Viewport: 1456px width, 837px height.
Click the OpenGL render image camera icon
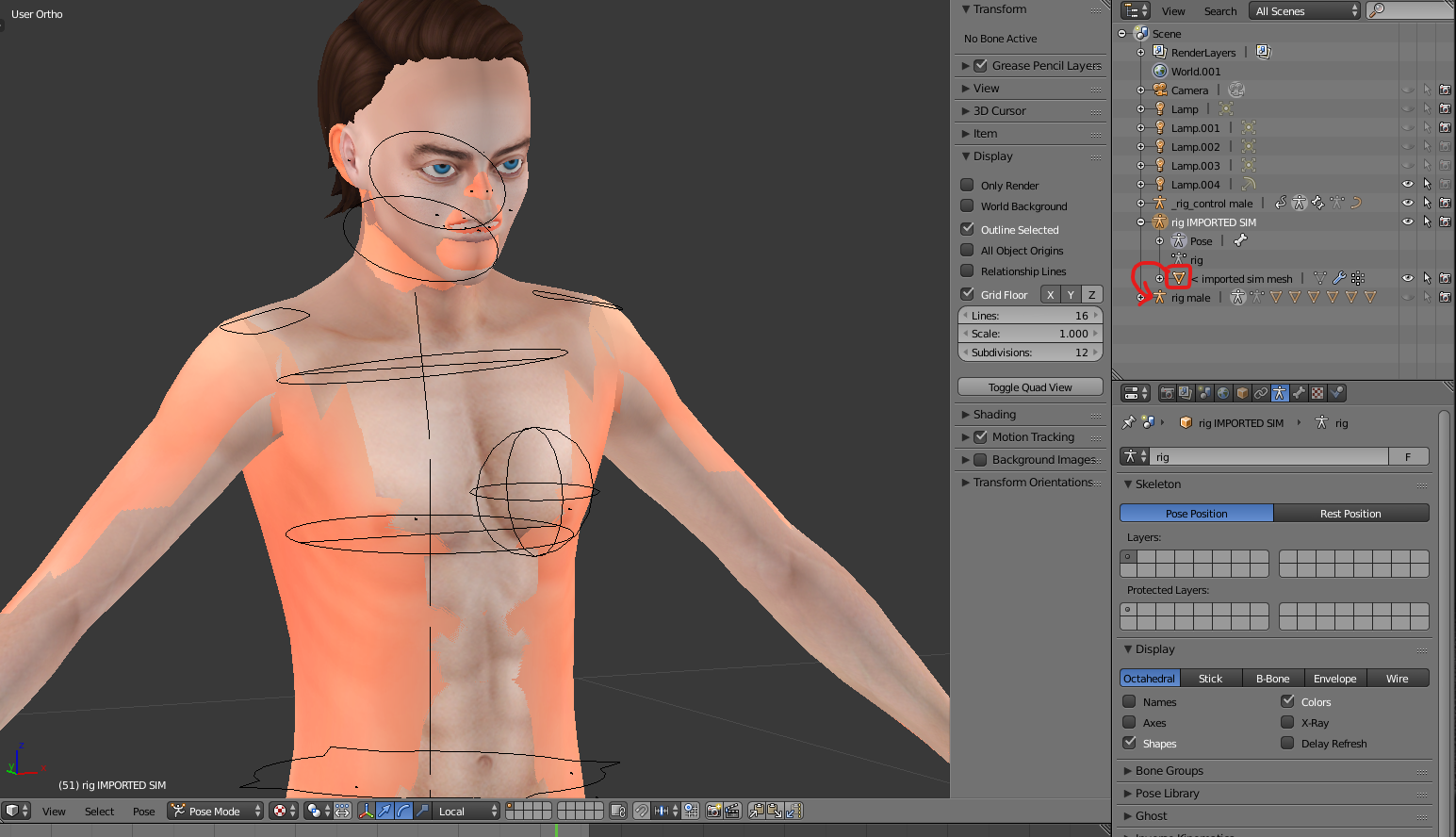pyautogui.click(x=714, y=811)
